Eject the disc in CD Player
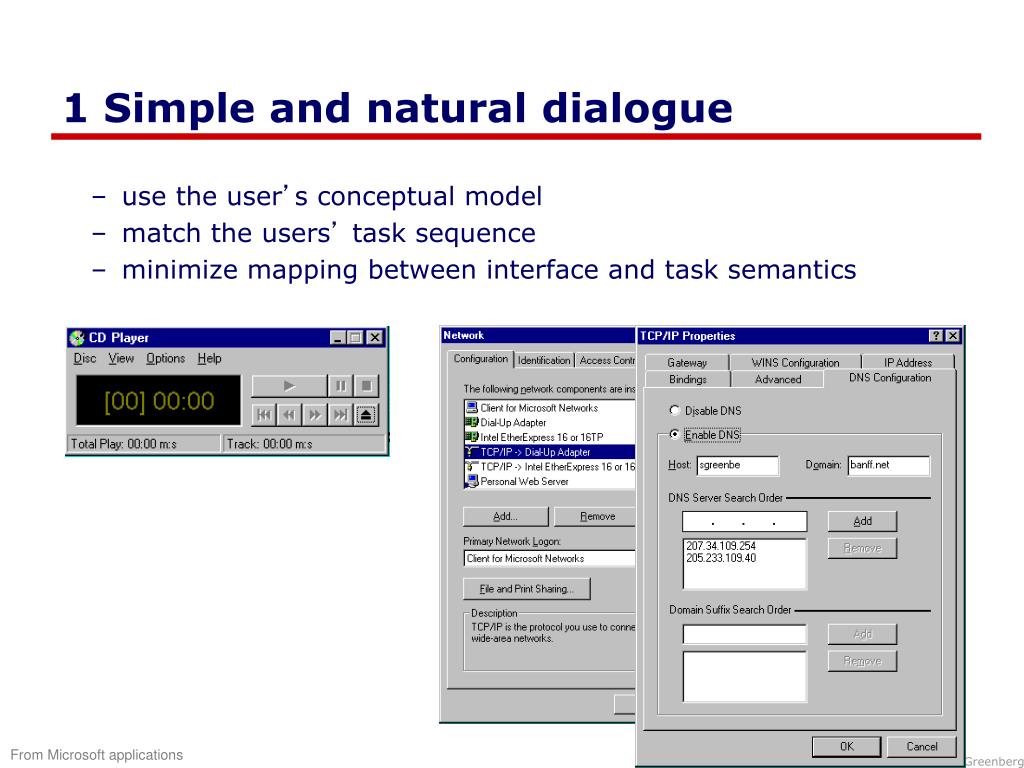 pyautogui.click(x=366, y=415)
